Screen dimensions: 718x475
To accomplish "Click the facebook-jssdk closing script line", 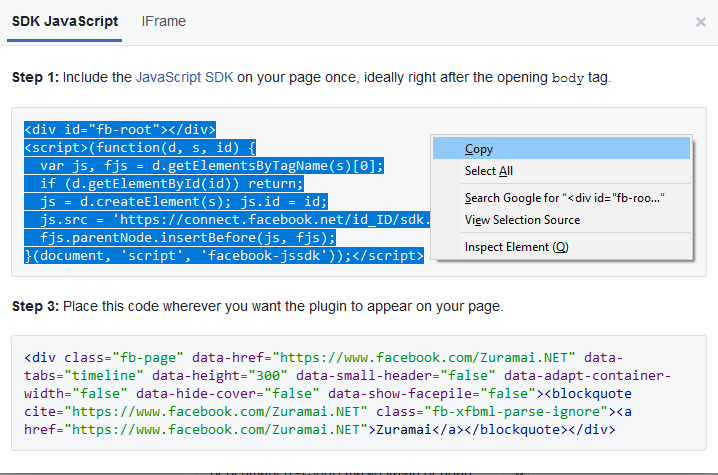I will click(224, 256).
